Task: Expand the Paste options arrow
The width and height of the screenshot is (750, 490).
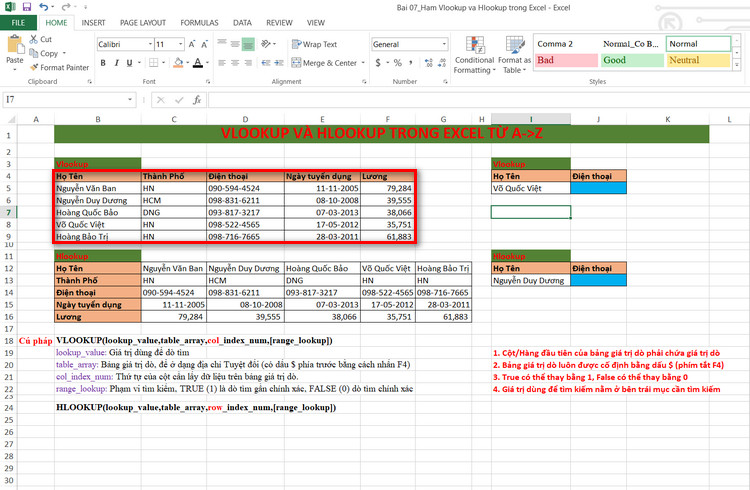Action: click(x=15, y=70)
